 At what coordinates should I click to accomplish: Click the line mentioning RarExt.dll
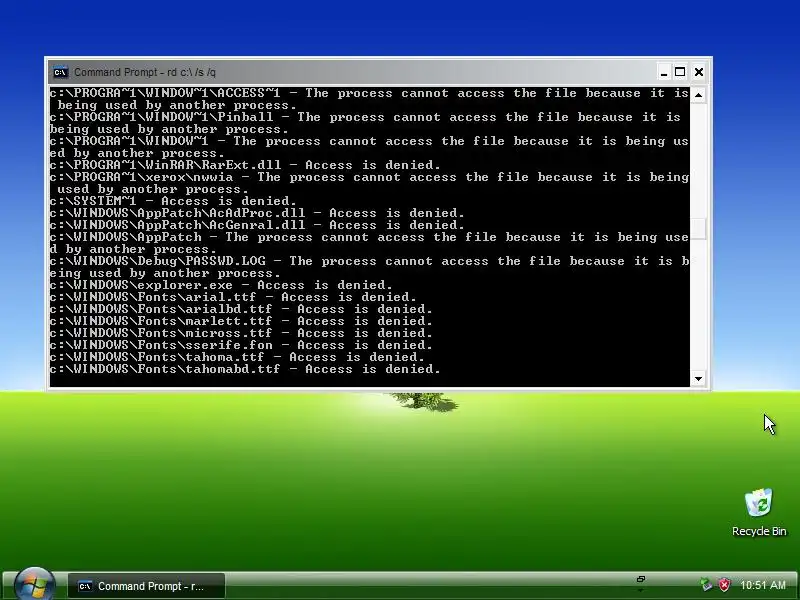(x=245, y=165)
